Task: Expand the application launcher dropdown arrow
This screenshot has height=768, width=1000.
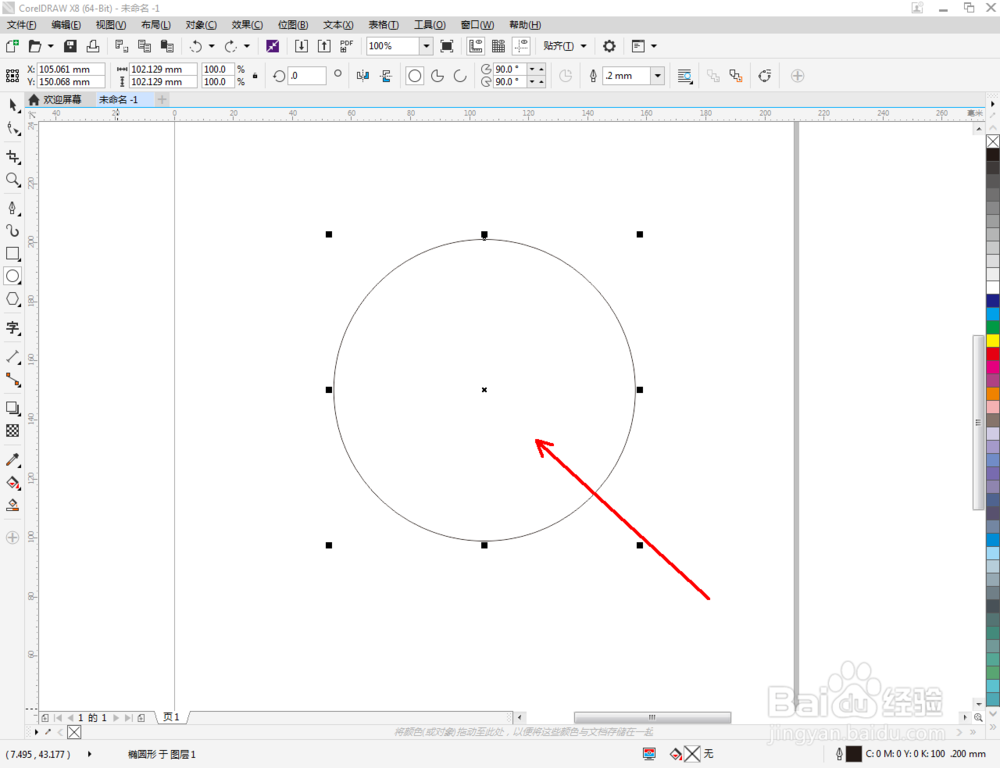Action: 654,46
